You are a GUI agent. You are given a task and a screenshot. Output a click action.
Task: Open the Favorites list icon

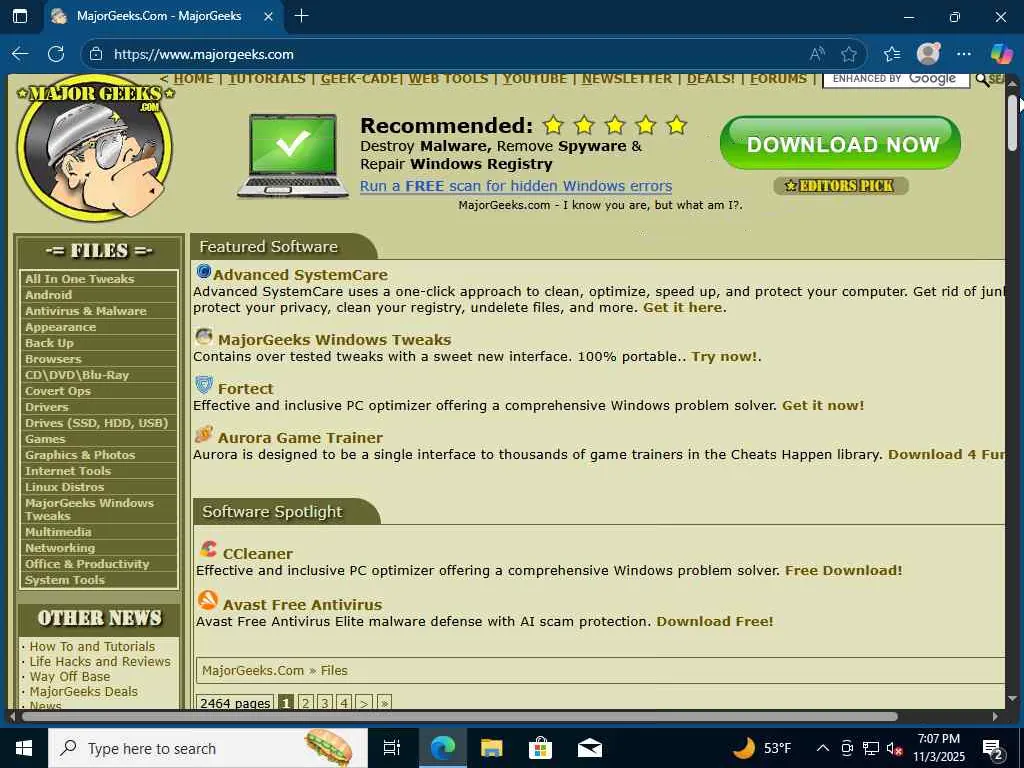tap(892, 54)
